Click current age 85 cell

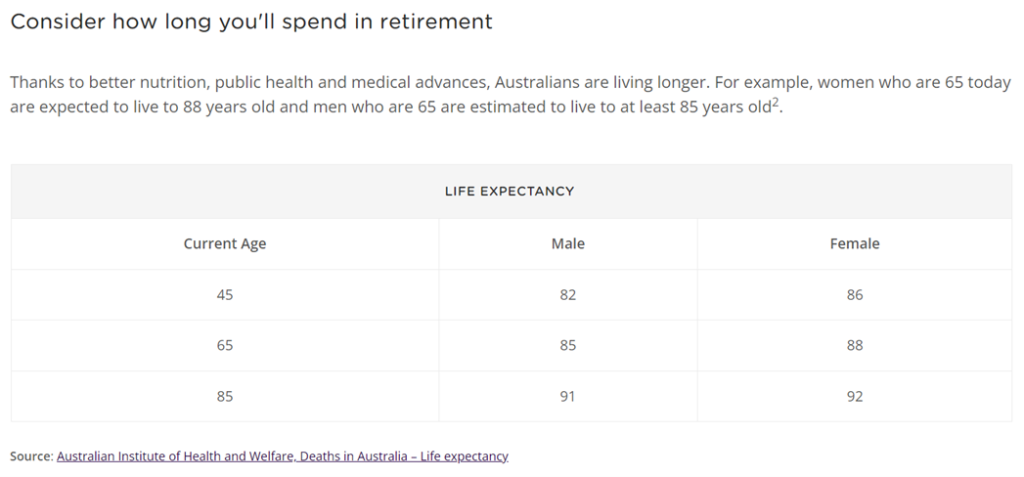tap(225, 396)
